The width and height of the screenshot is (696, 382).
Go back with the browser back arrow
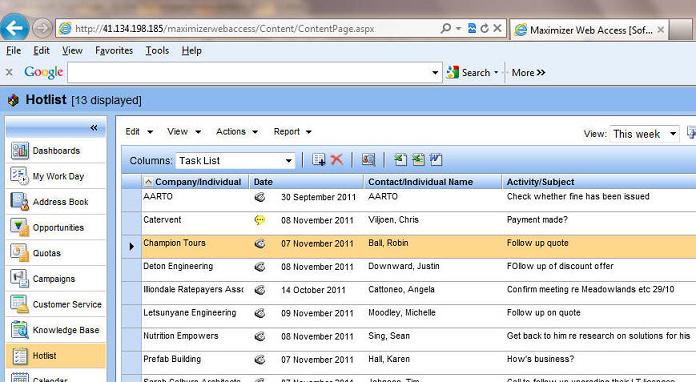point(15,28)
